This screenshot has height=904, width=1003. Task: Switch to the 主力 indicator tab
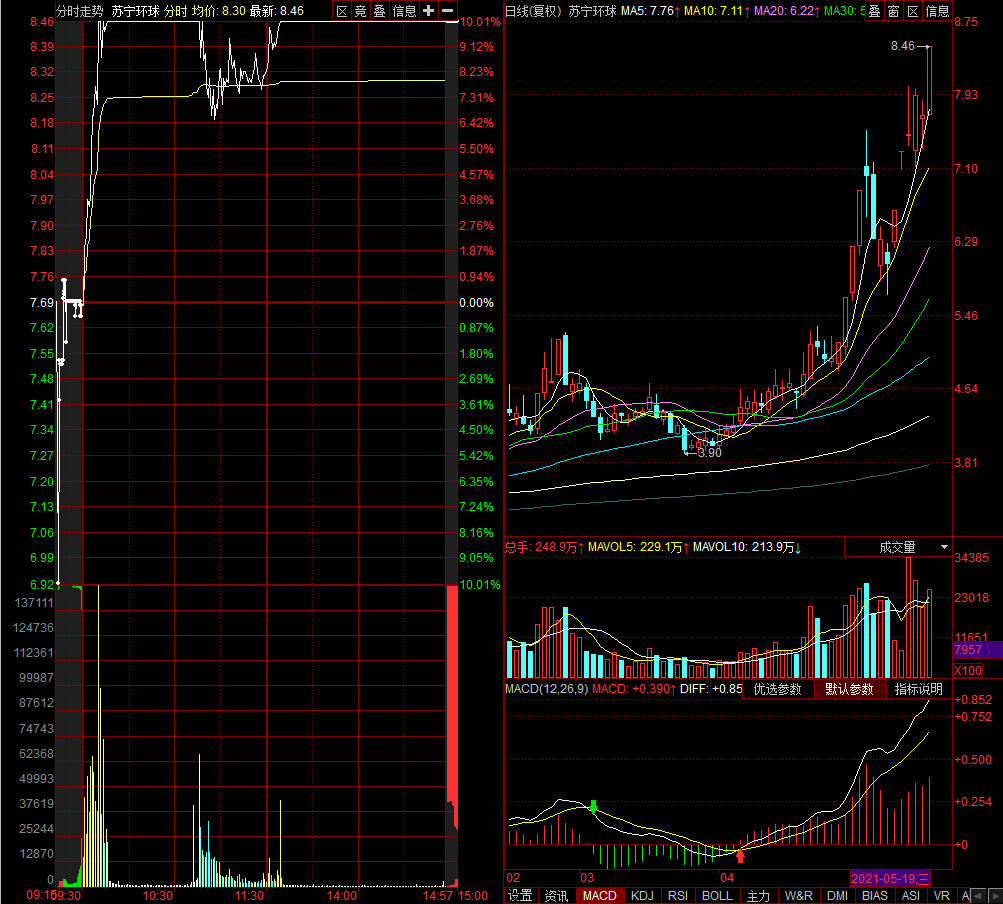(758, 896)
